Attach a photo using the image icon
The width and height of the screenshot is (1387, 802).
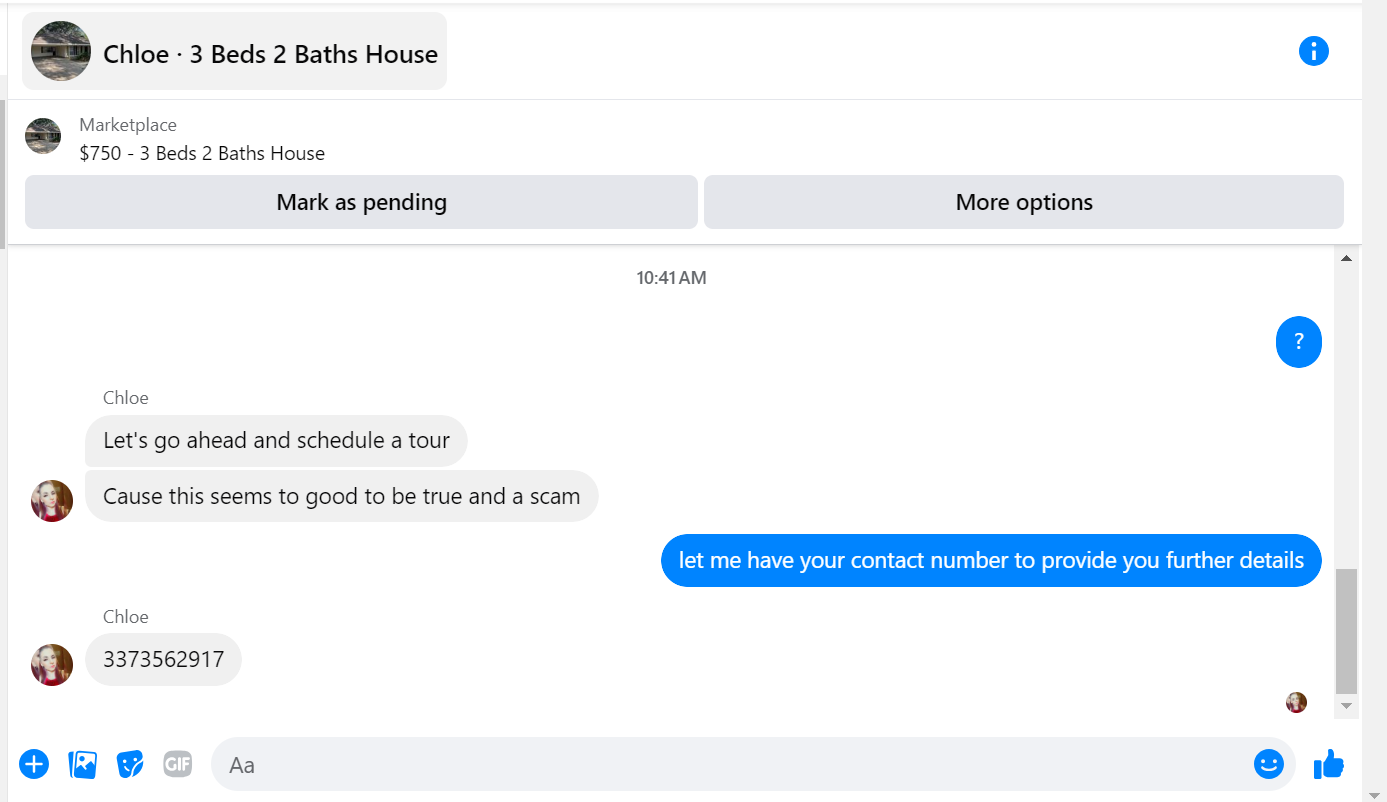pyautogui.click(x=82, y=765)
